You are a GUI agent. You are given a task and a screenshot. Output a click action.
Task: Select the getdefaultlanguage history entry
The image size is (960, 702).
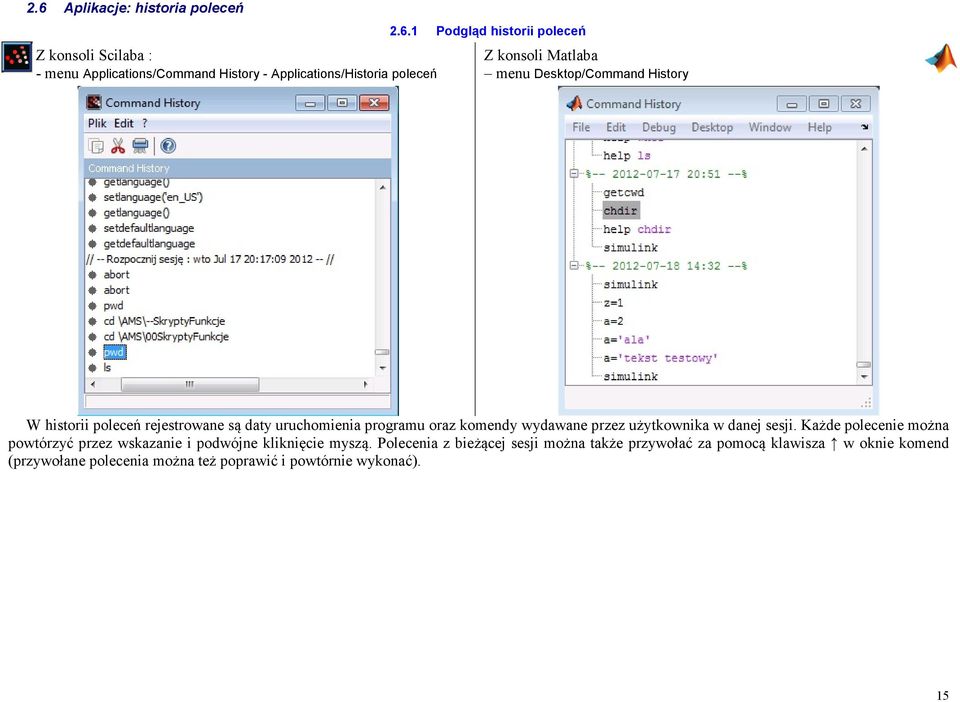pos(149,244)
